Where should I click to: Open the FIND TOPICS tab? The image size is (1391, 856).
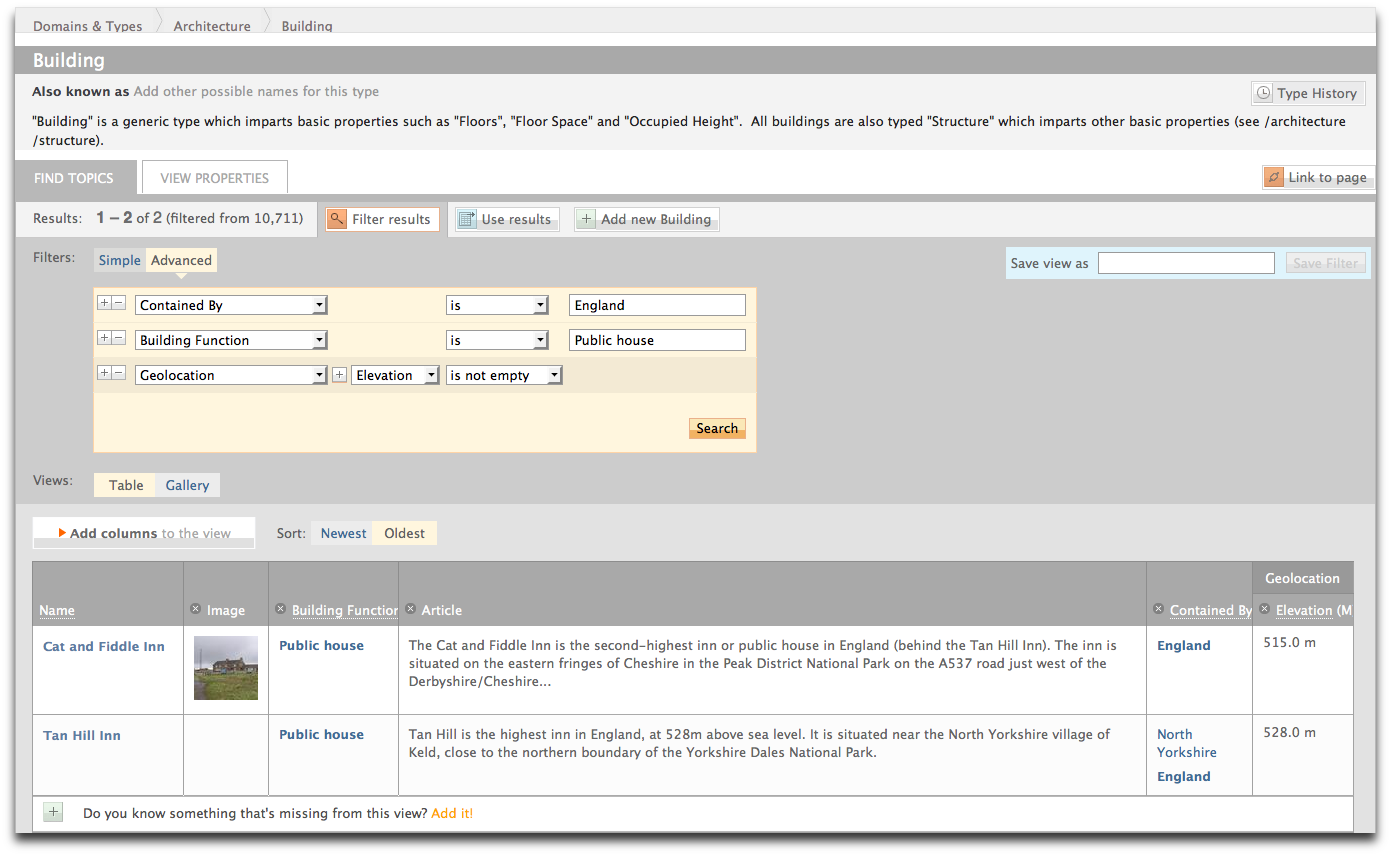click(74, 178)
